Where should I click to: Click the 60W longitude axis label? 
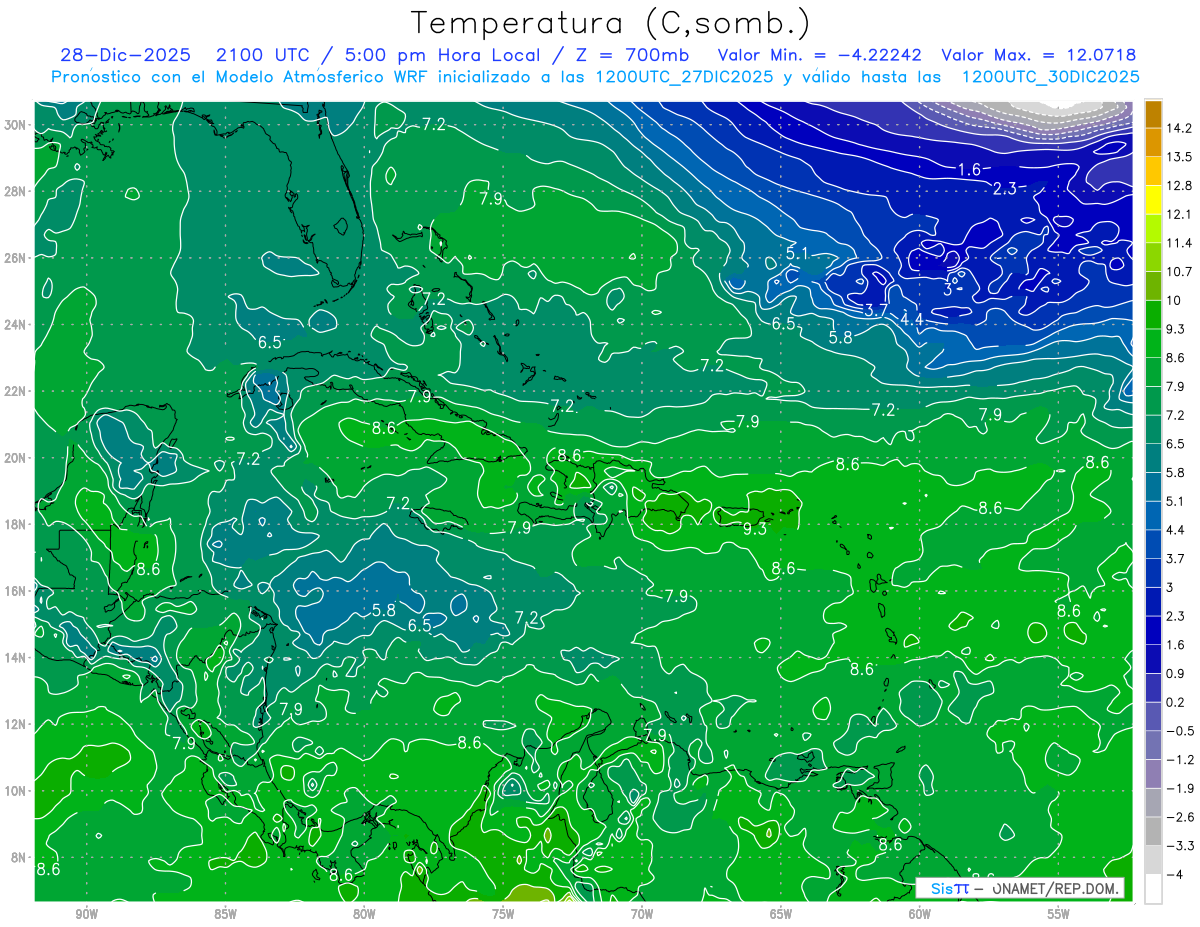920,914
